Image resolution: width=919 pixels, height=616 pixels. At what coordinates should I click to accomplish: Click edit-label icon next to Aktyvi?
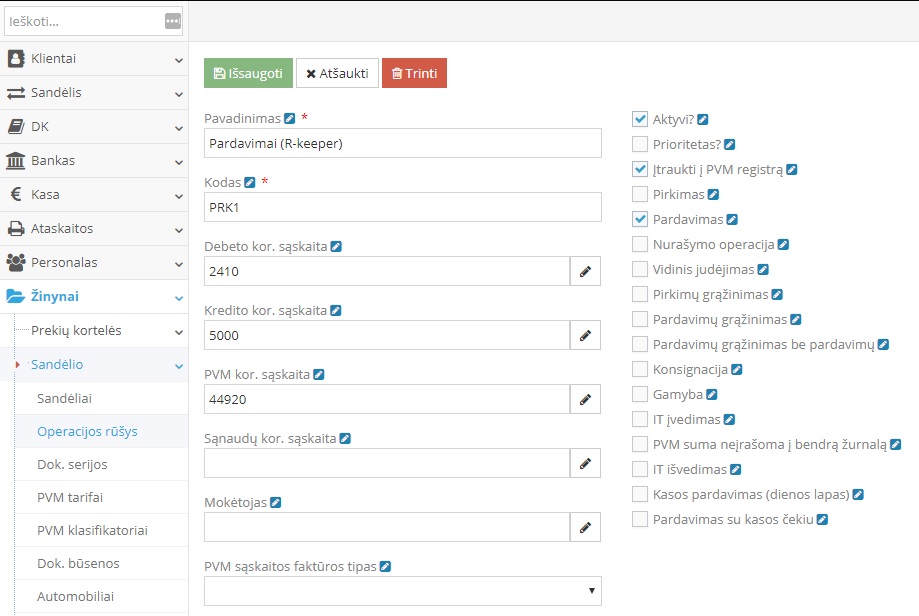703,120
